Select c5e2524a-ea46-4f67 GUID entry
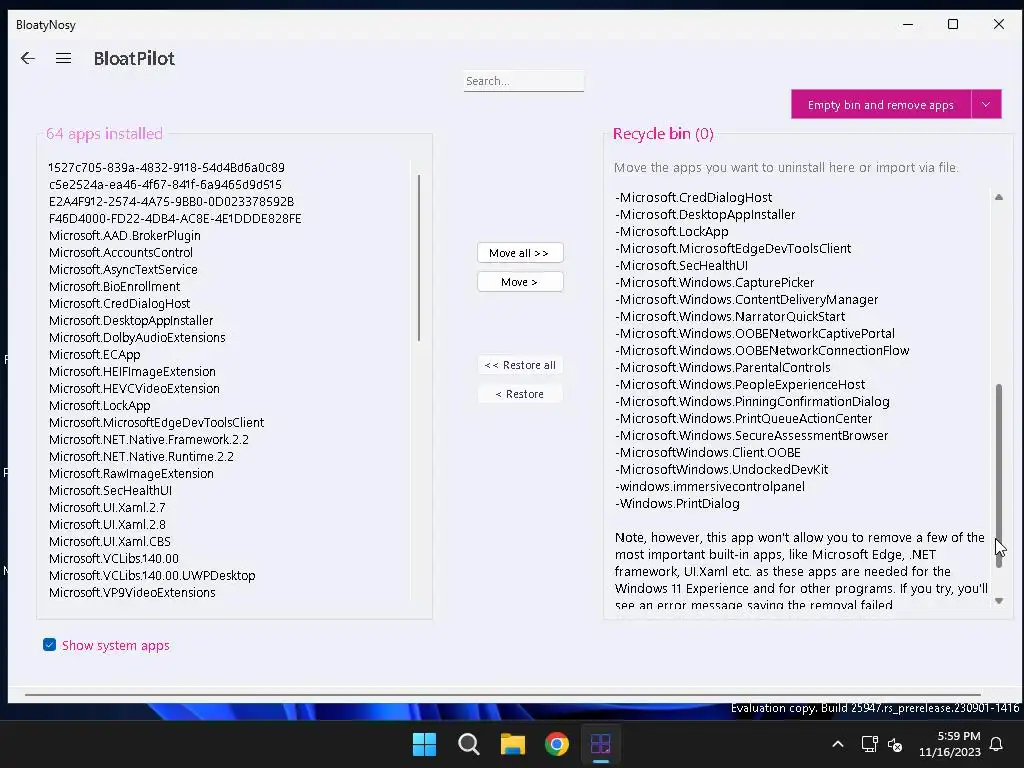Screen dimensions: 1024x768 tap(165, 184)
